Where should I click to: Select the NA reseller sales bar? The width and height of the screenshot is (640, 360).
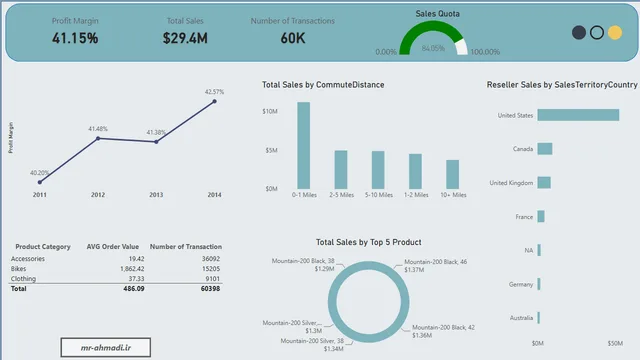[x=539, y=250]
